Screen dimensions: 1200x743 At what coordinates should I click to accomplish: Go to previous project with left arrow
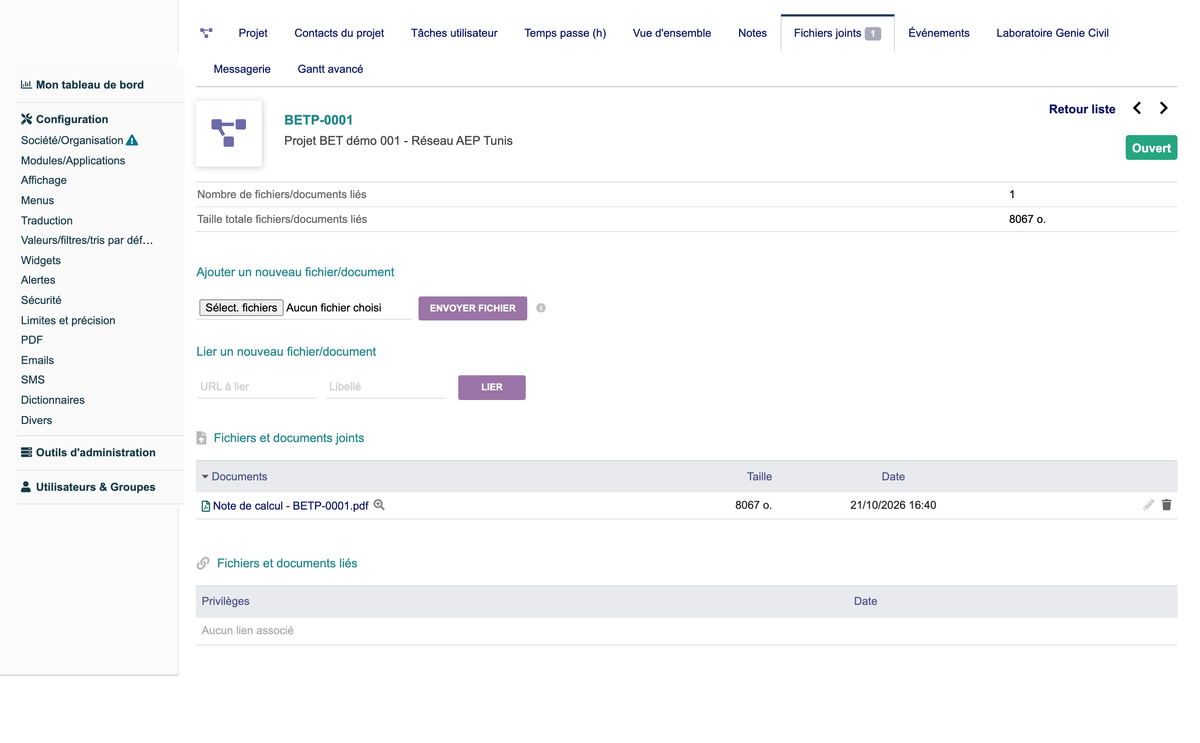pyautogui.click(x=1137, y=108)
